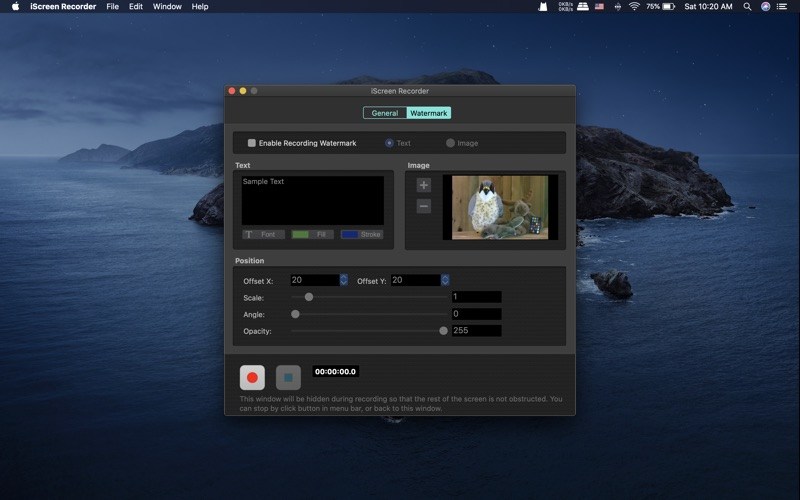Switch to the General tab

coord(384,113)
